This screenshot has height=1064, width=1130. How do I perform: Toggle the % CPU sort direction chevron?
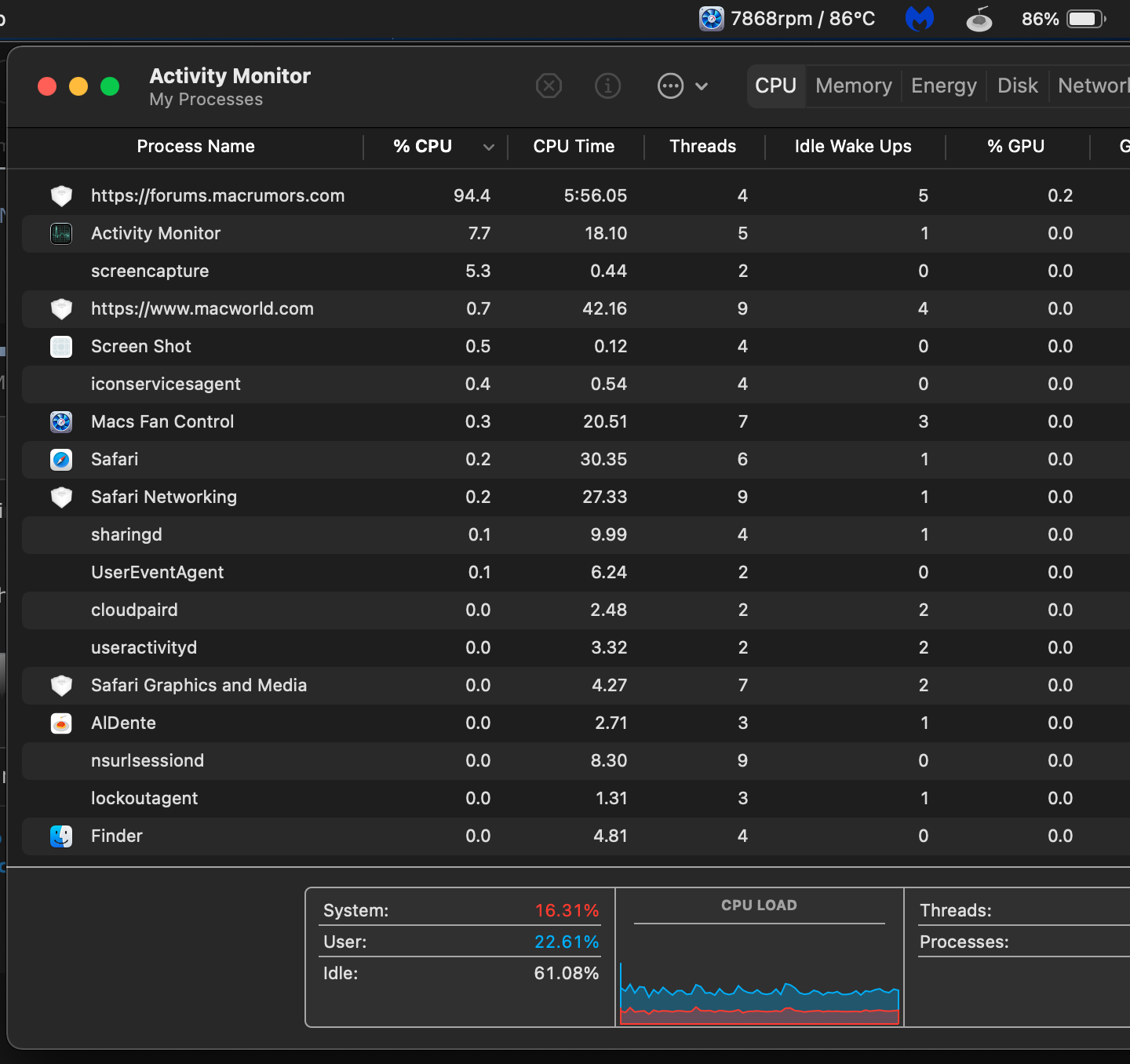(x=489, y=147)
